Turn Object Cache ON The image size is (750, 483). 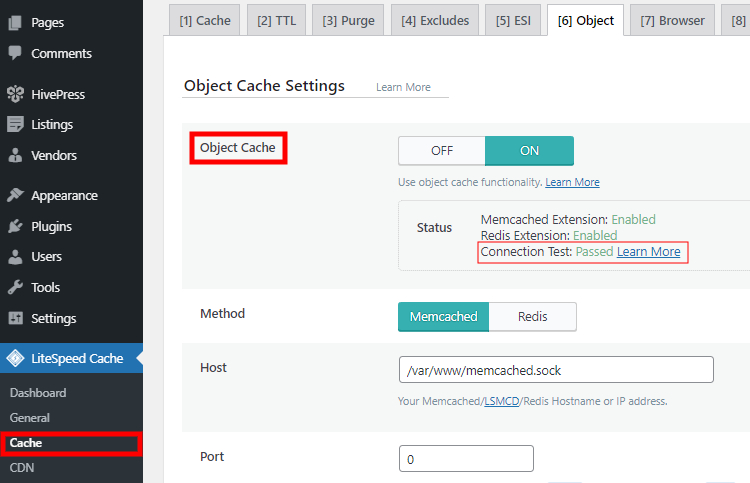click(529, 151)
